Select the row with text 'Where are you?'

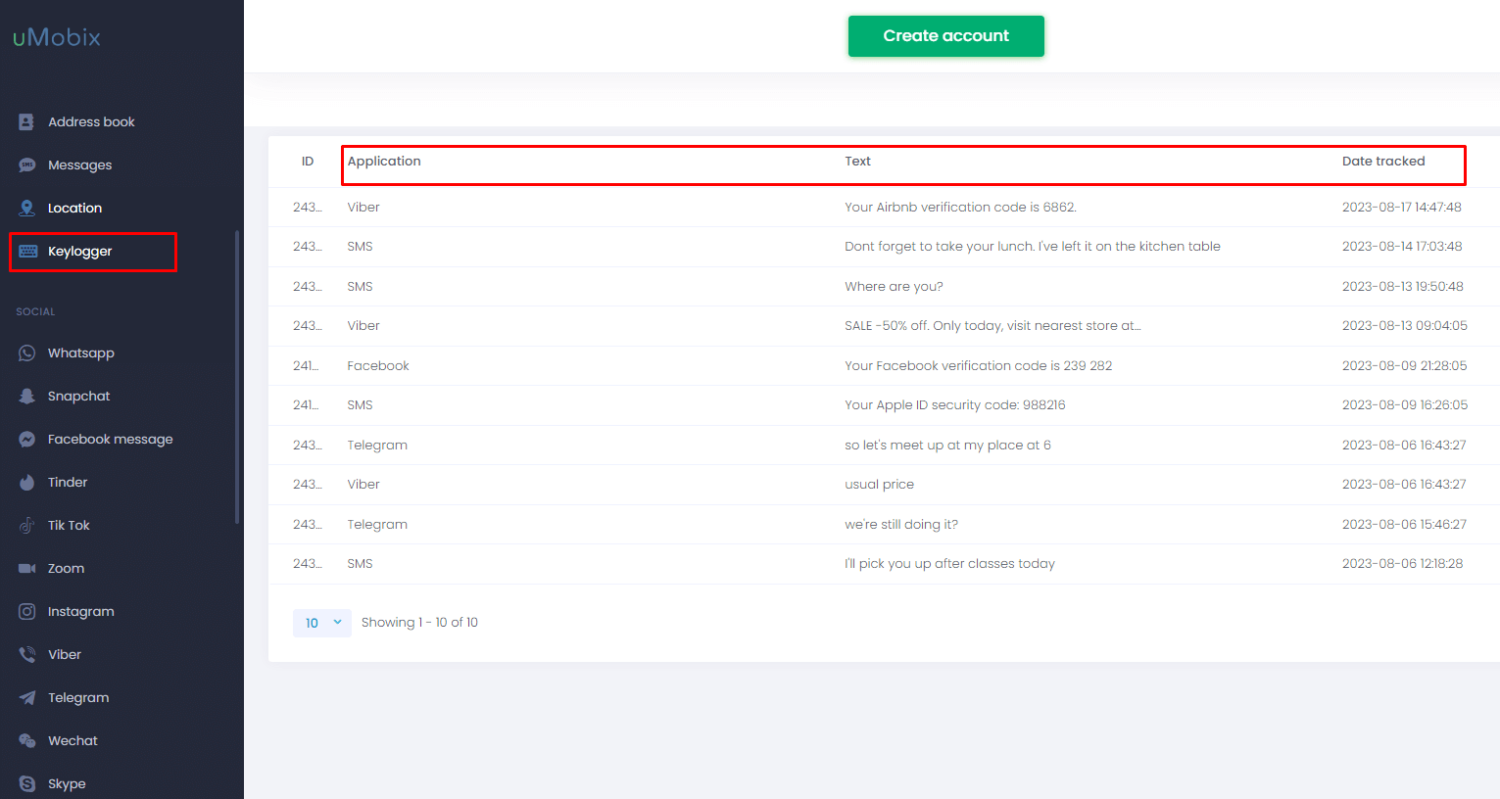point(893,286)
